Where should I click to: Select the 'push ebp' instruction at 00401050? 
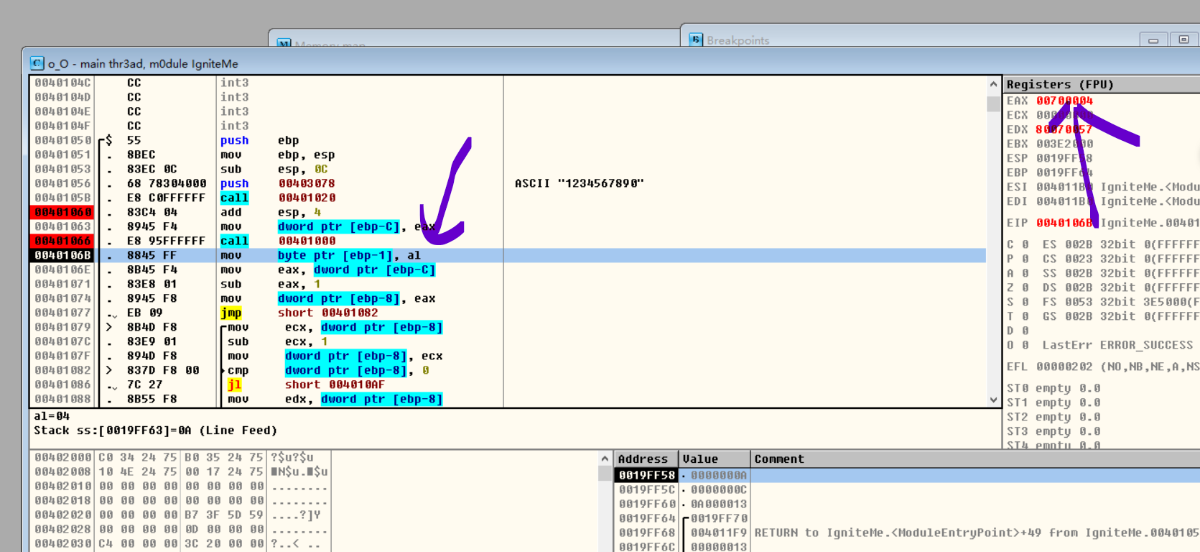click(260, 141)
